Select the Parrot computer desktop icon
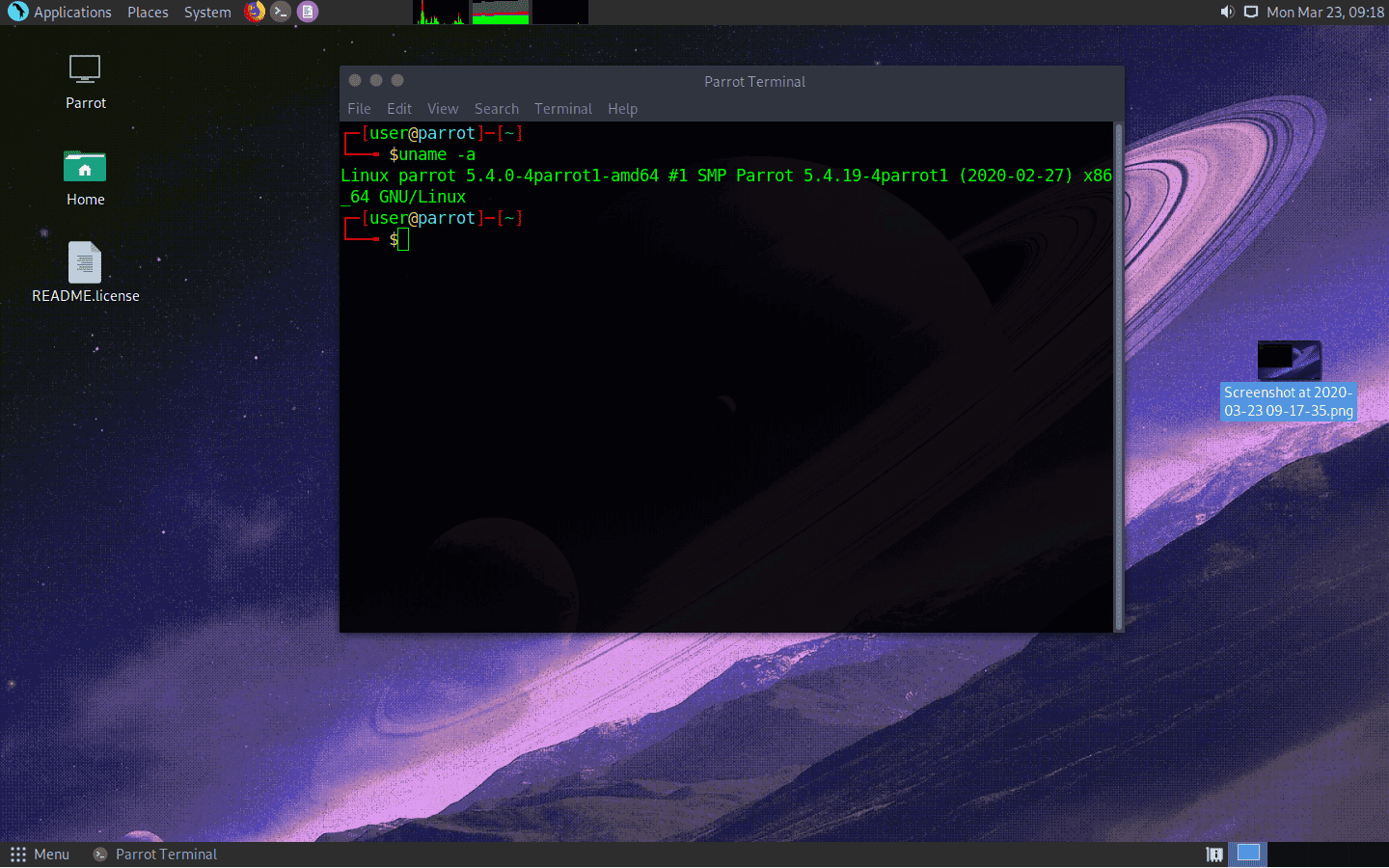1389x868 pixels. 85,82
